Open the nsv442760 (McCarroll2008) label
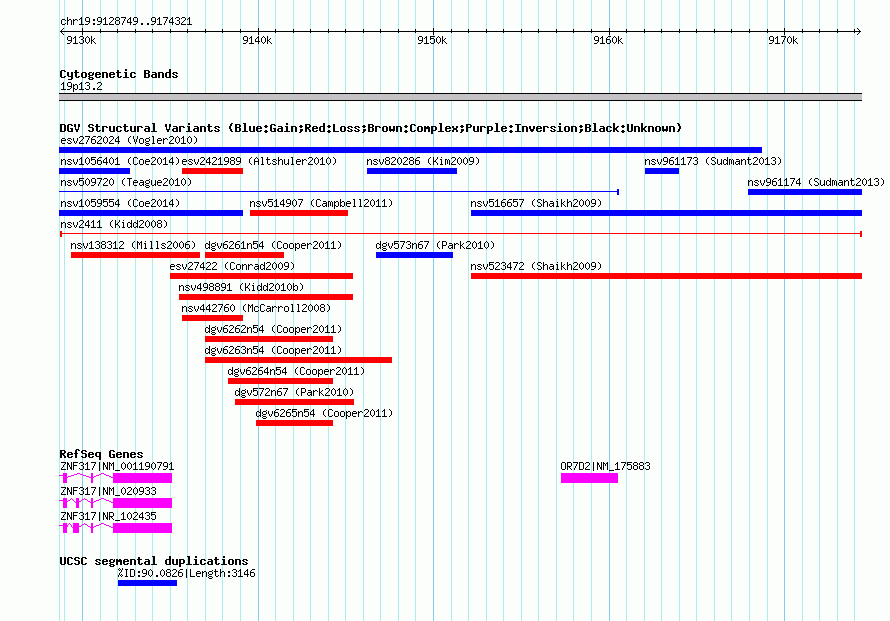 click(x=256, y=308)
